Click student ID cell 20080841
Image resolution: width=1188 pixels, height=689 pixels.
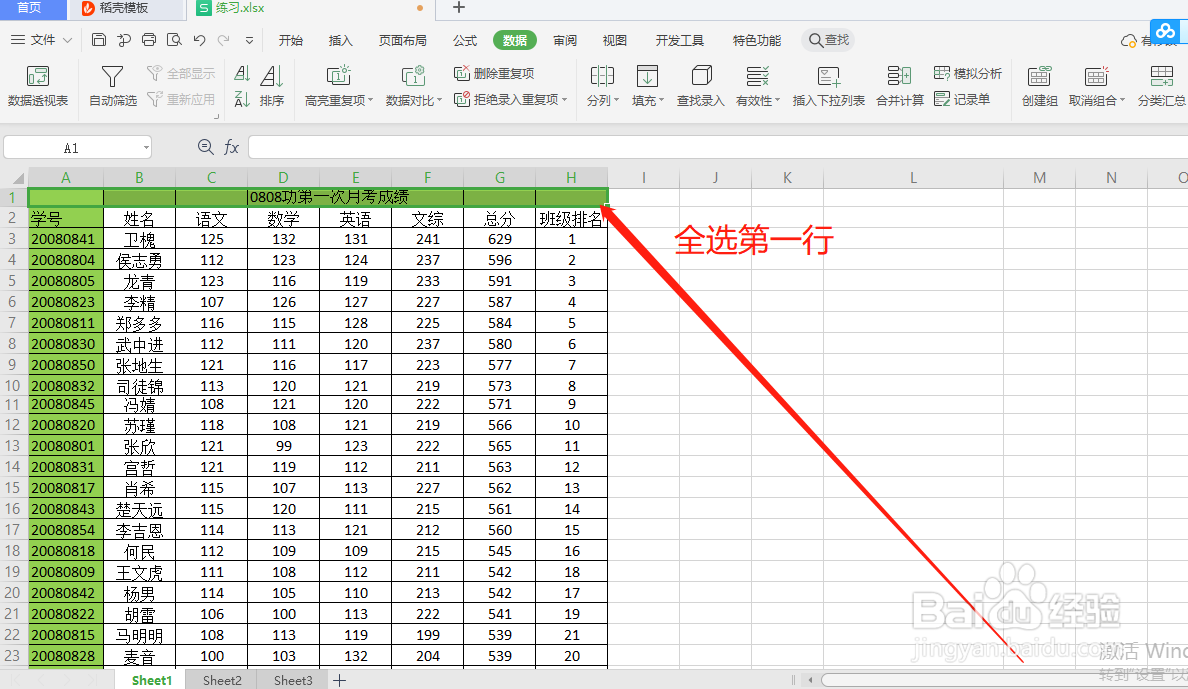[66, 240]
